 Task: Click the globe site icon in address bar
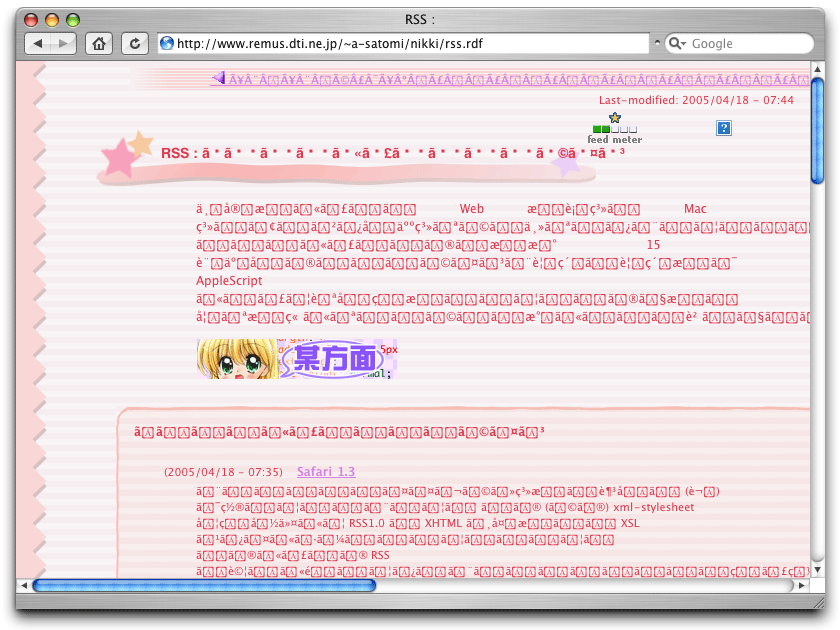tap(167, 43)
